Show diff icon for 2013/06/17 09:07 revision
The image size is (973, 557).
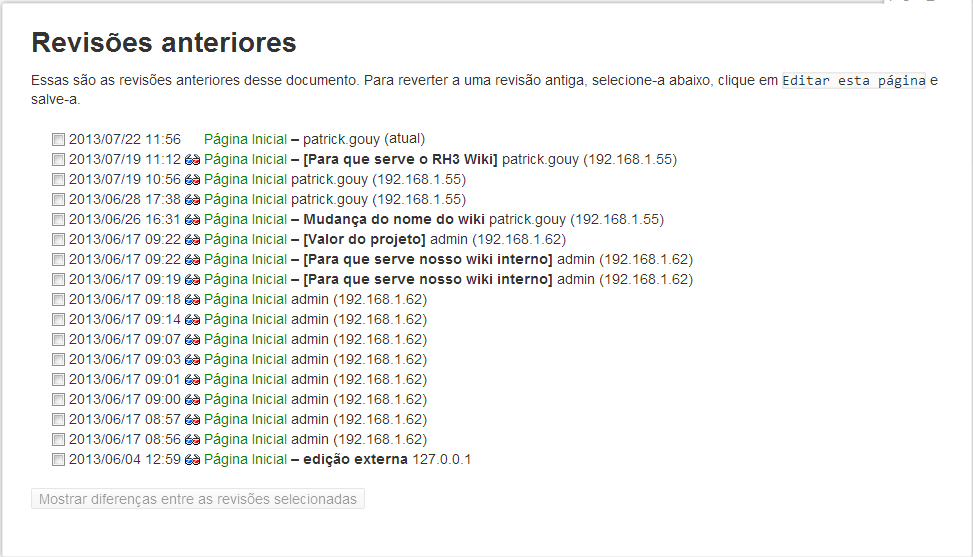193,340
